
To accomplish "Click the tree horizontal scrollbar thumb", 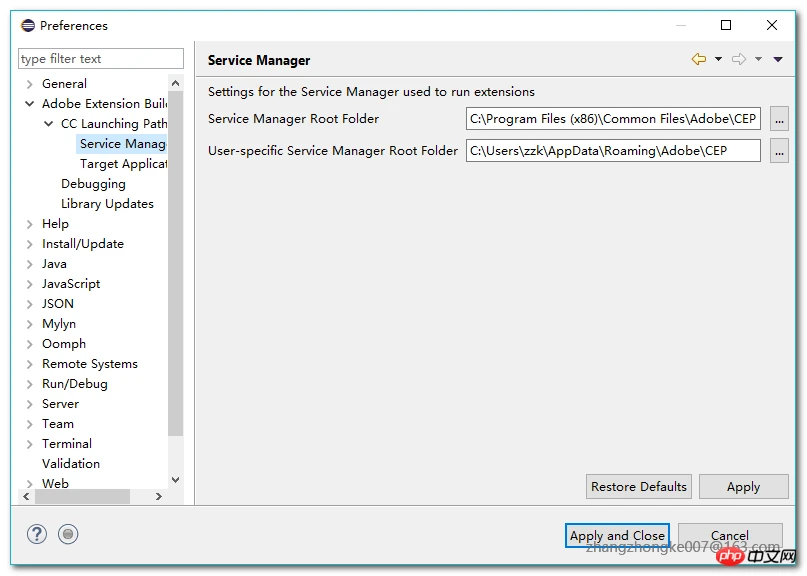I will [82, 497].
